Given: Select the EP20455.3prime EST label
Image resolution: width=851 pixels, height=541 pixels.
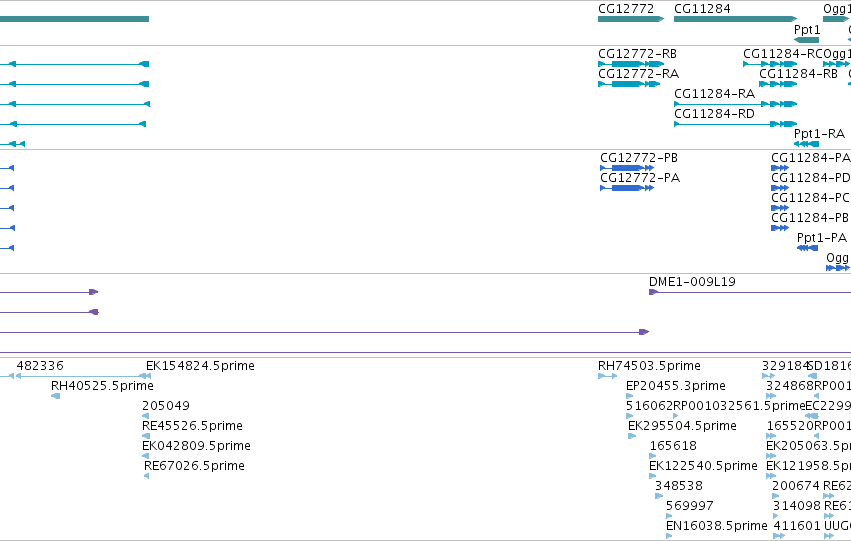Looking at the screenshot, I should click(676, 386).
